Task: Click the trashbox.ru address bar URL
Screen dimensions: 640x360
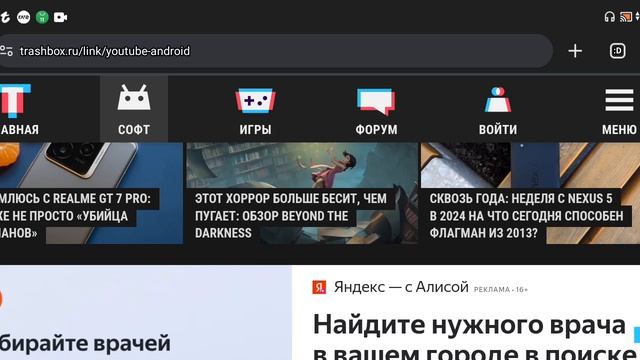Action: [105, 51]
